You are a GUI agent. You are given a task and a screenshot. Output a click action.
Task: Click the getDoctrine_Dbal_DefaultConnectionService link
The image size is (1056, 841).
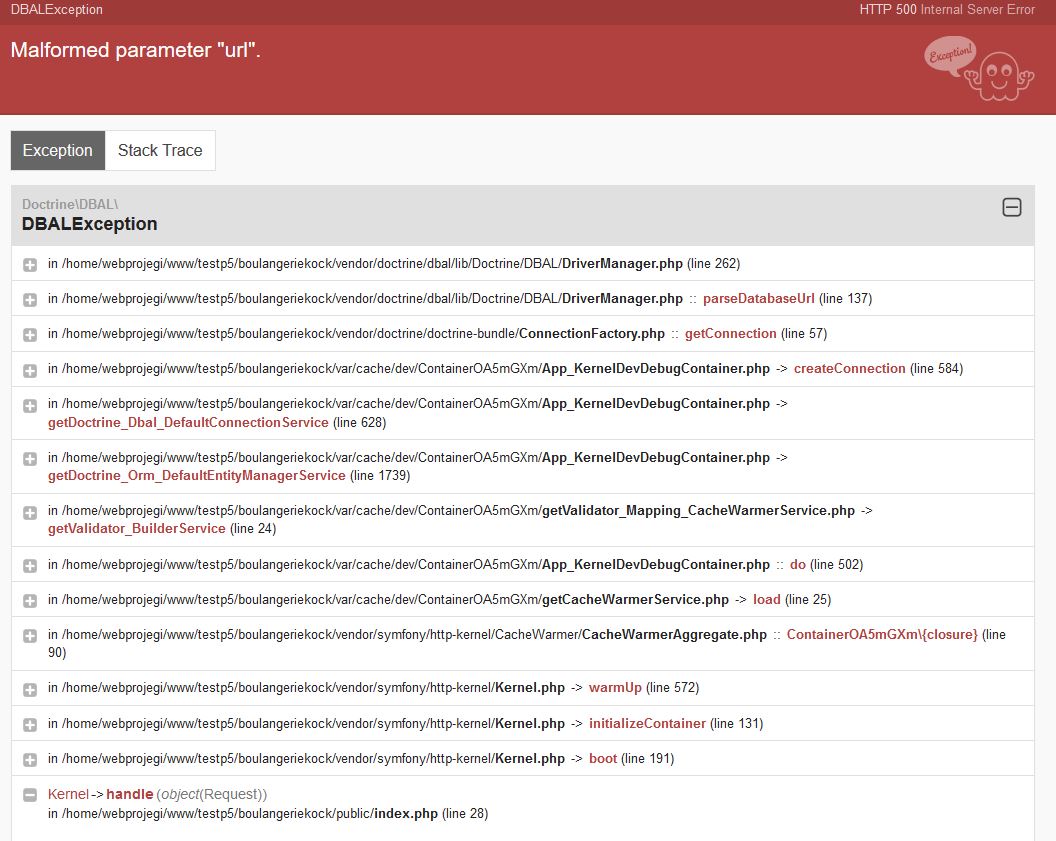pos(189,422)
